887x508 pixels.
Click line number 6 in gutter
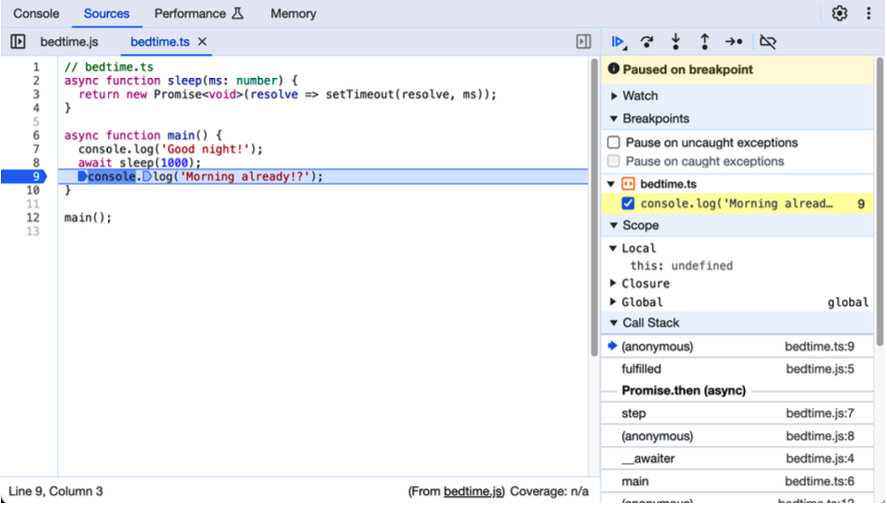[x=36, y=135]
